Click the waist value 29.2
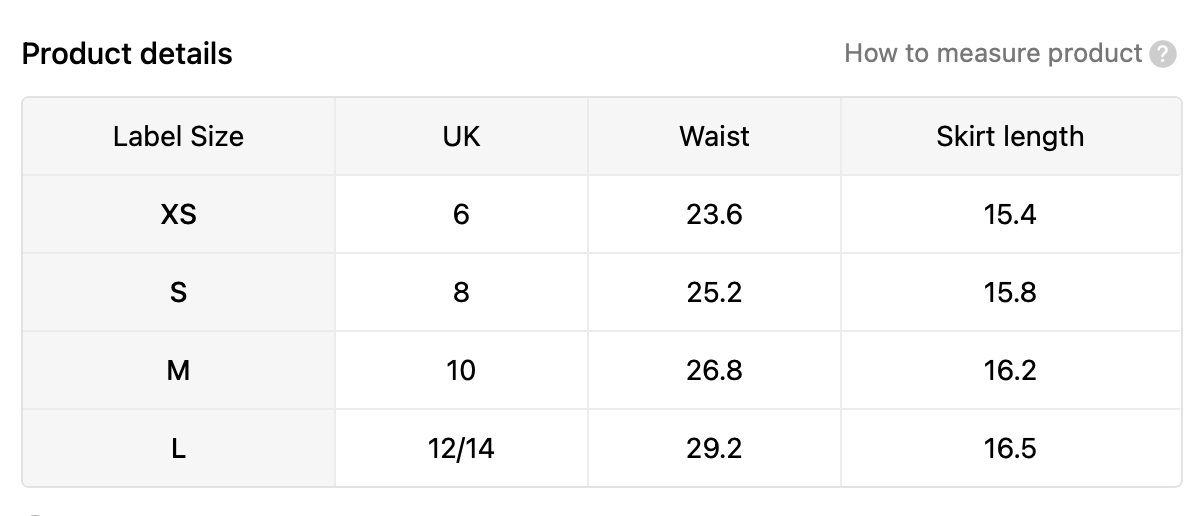The image size is (1196, 516). [x=714, y=448]
